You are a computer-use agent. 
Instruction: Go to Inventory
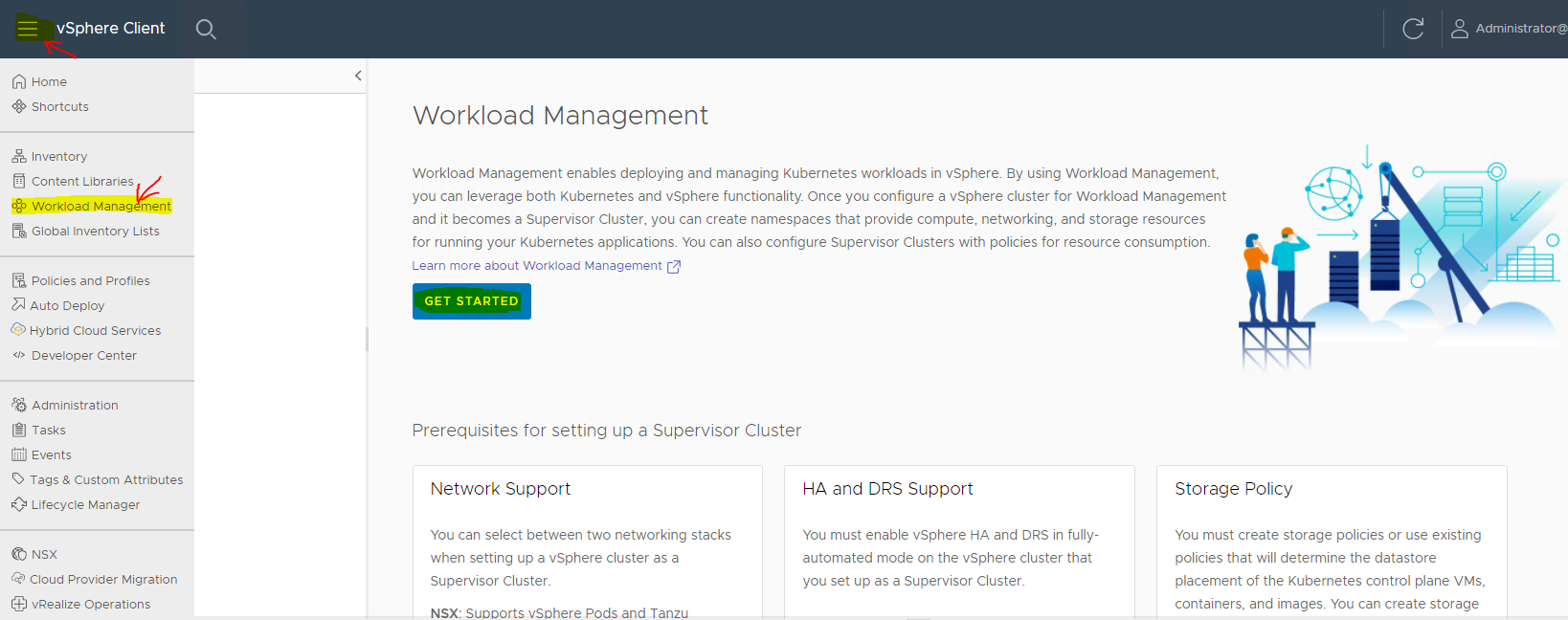pyautogui.click(x=59, y=156)
